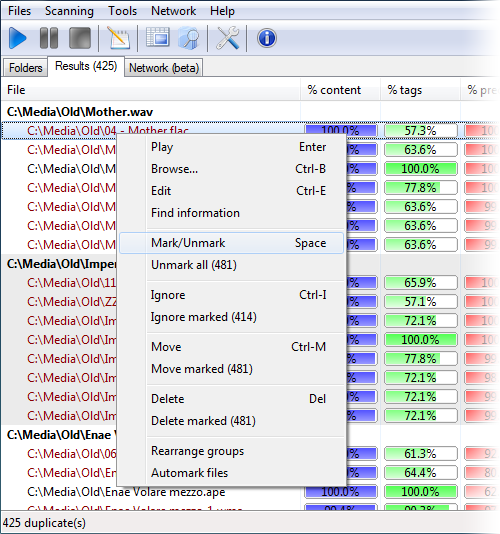Select Mark/Unmark in the context menu
The width and height of the screenshot is (500, 534).
(x=232, y=243)
